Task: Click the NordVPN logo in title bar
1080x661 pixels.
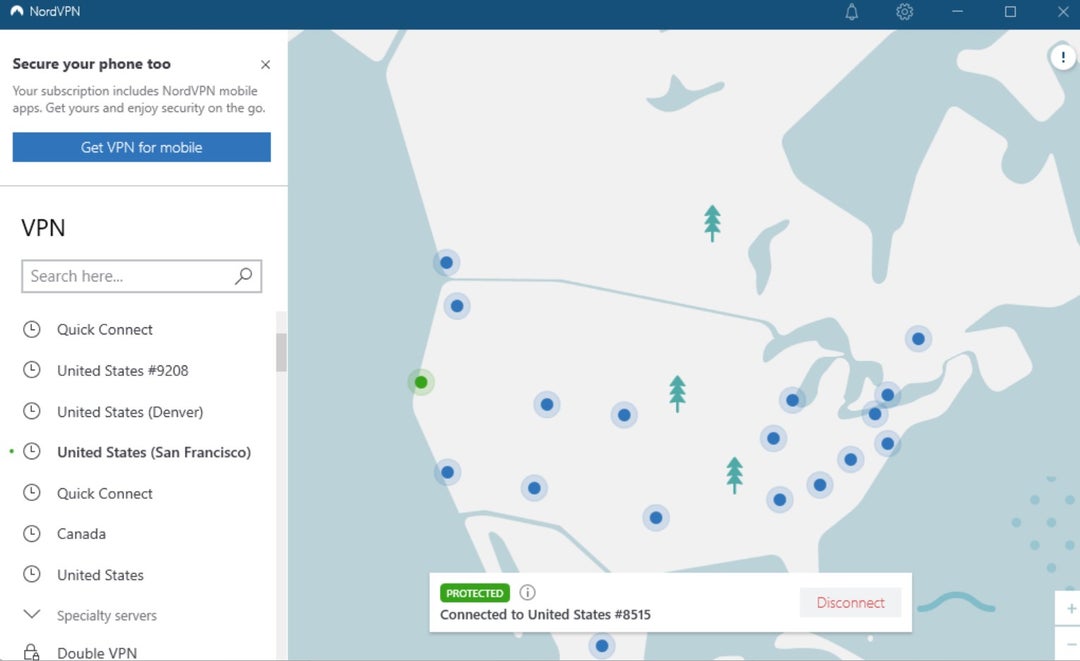Action: click(16, 12)
